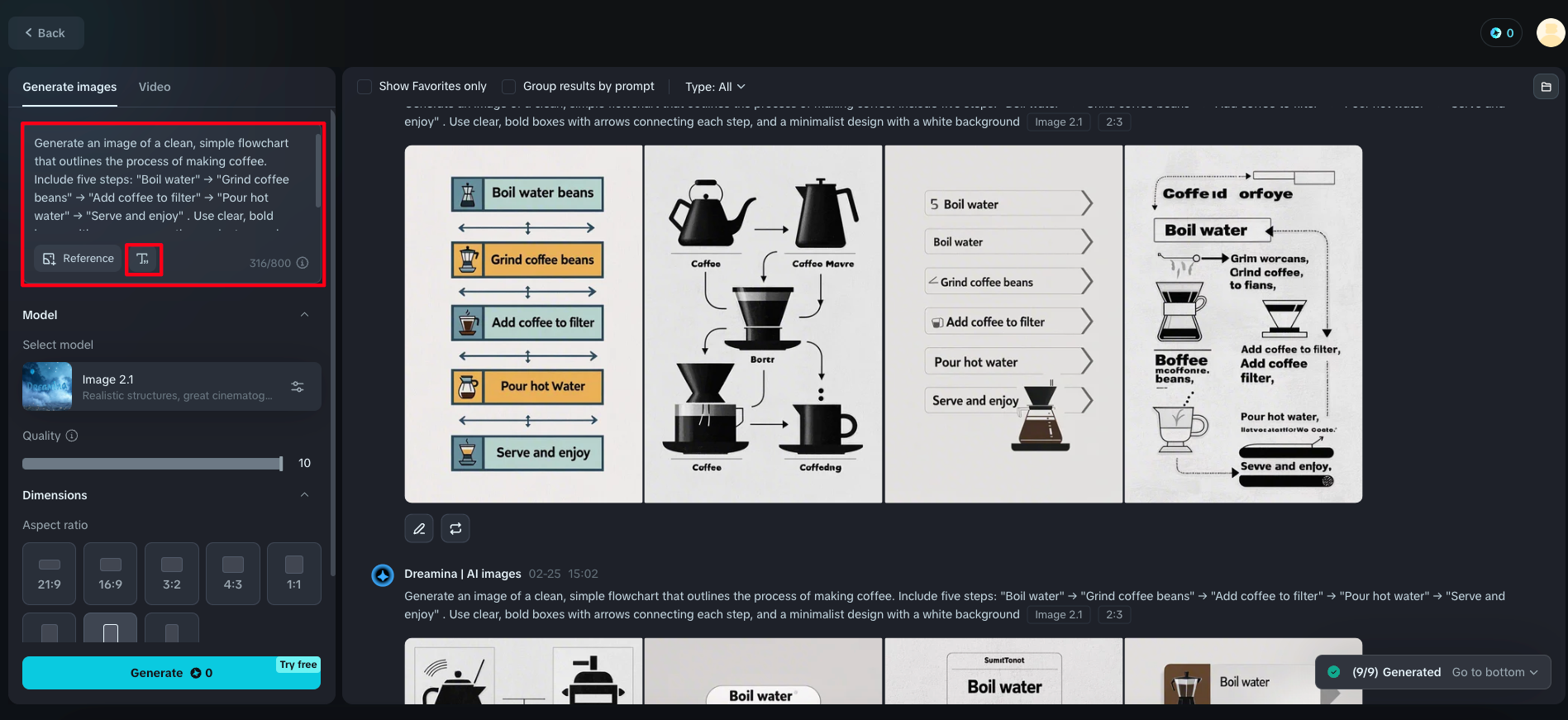Viewport: 1568px width, 720px height.
Task: Click the text tool icon beside Reference
Action: tap(143, 259)
